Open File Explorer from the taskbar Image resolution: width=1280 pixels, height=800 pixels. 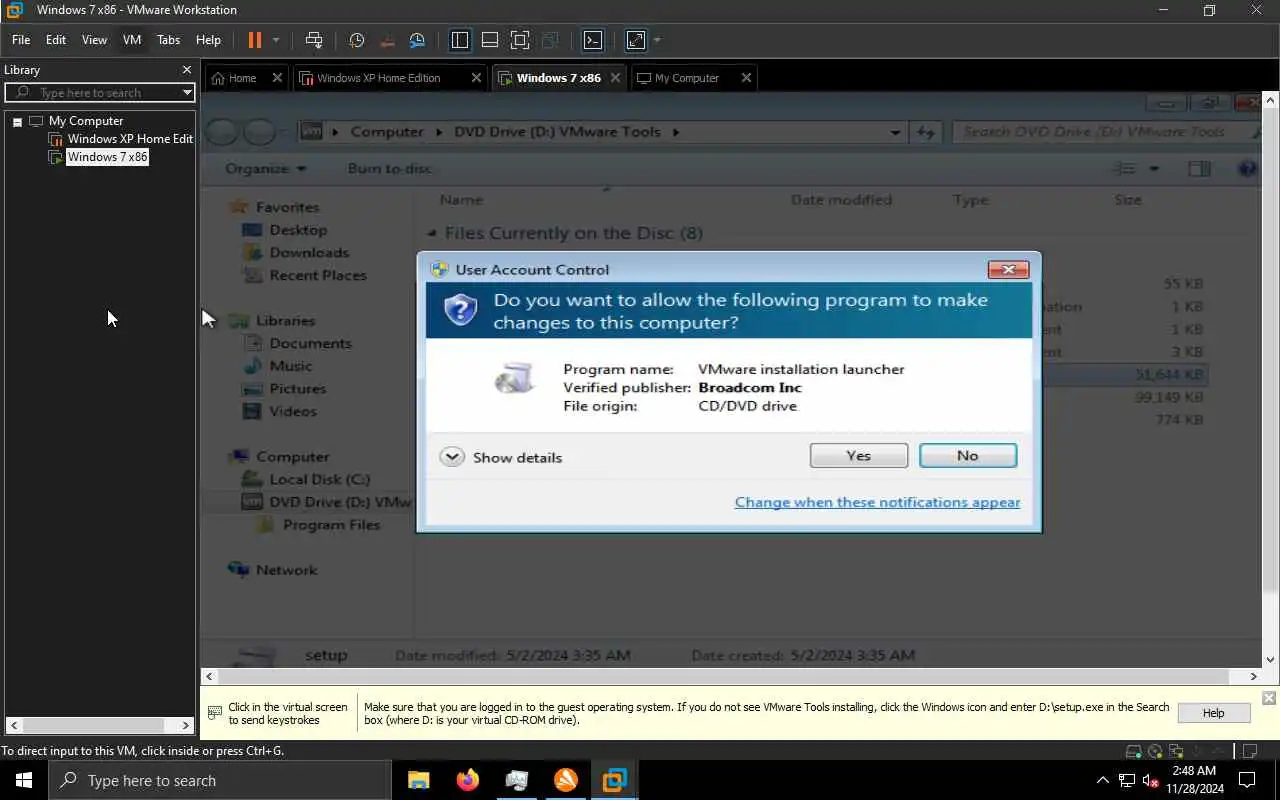(418, 780)
